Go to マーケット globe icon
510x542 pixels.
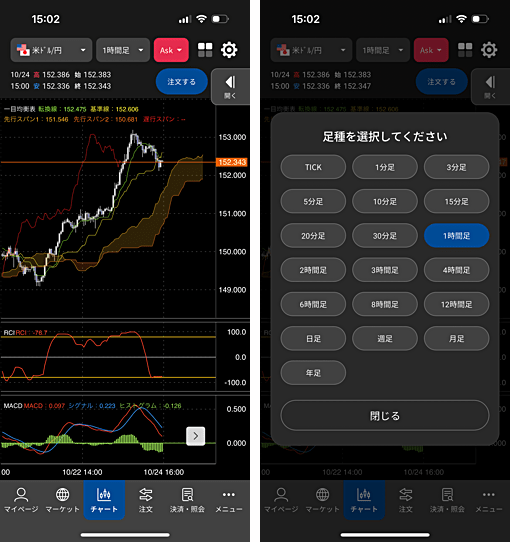pyautogui.click(x=63, y=500)
